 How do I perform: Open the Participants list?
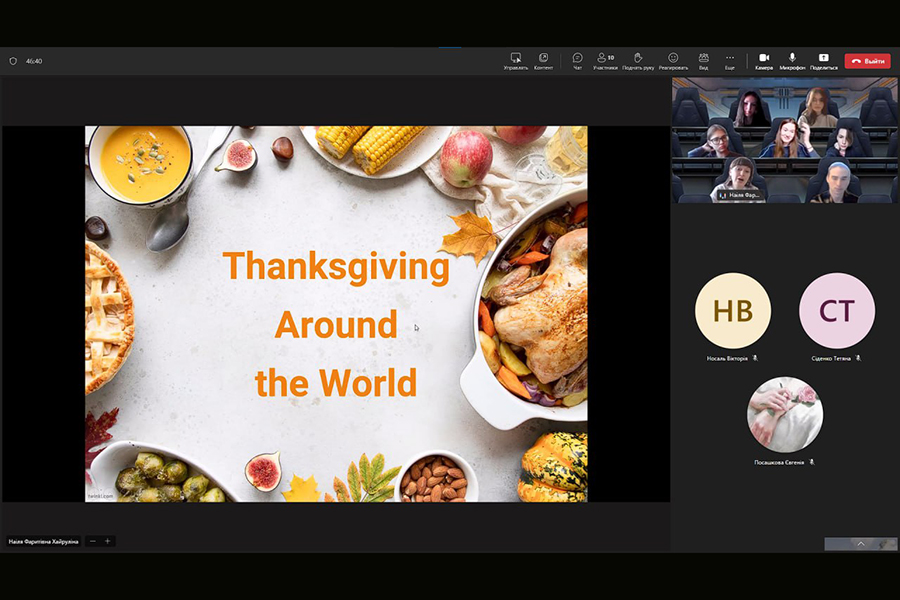click(x=605, y=60)
